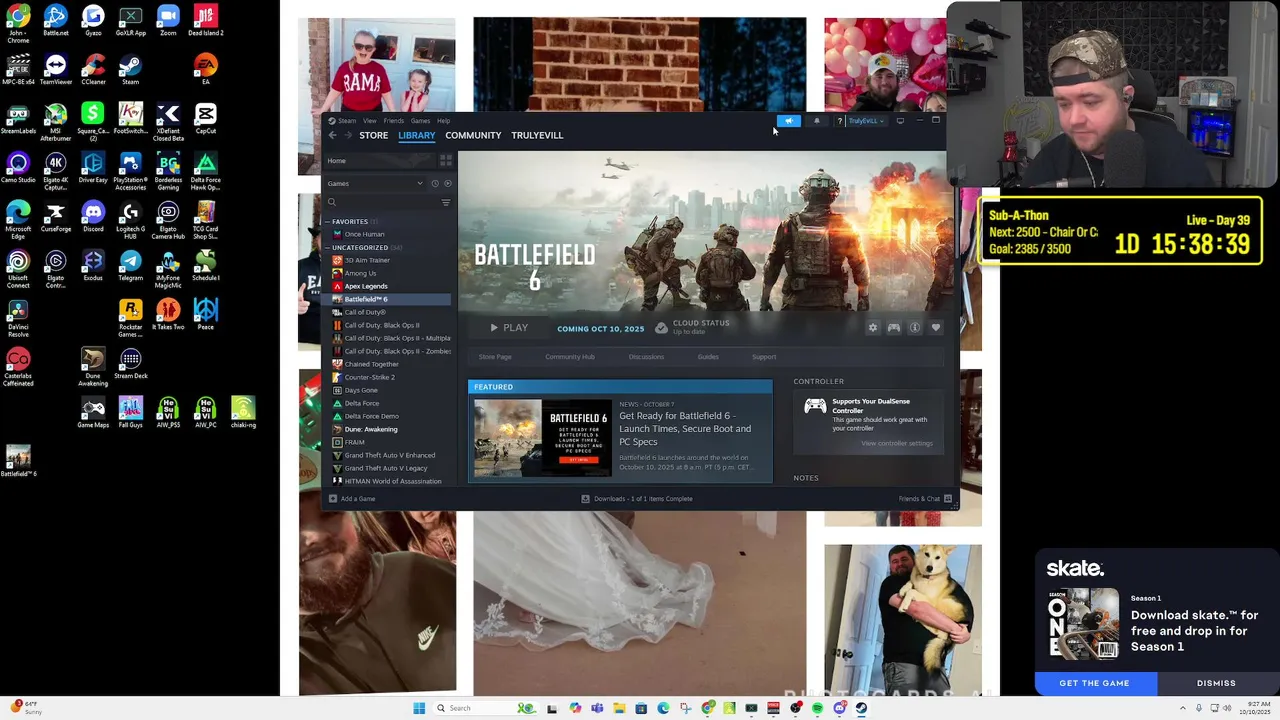Click the library Home button
1280x720 pixels.
(x=381, y=161)
